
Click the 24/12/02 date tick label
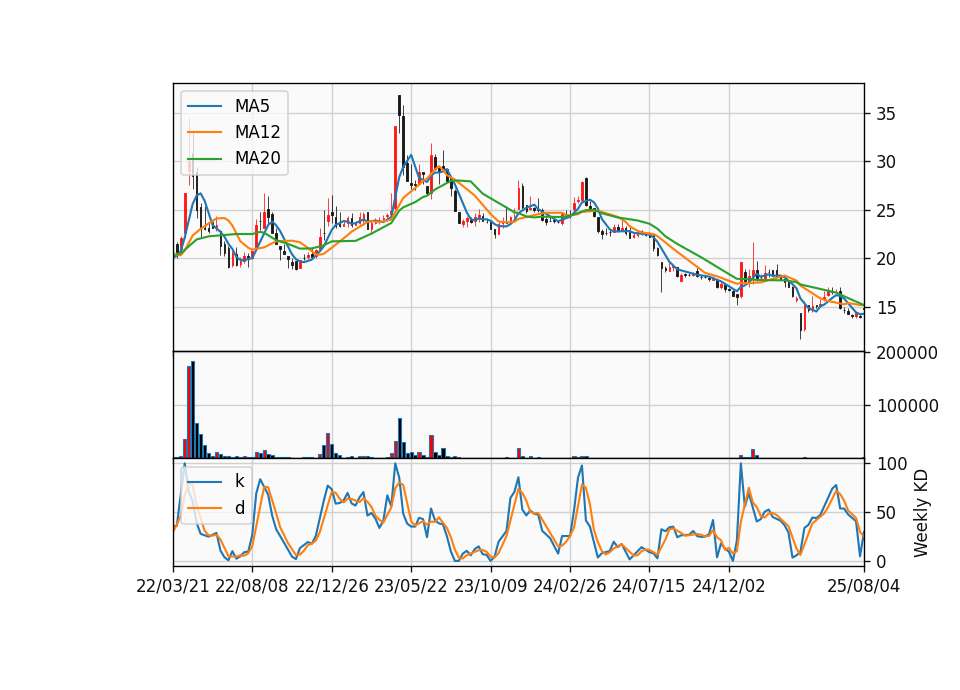click(x=729, y=586)
